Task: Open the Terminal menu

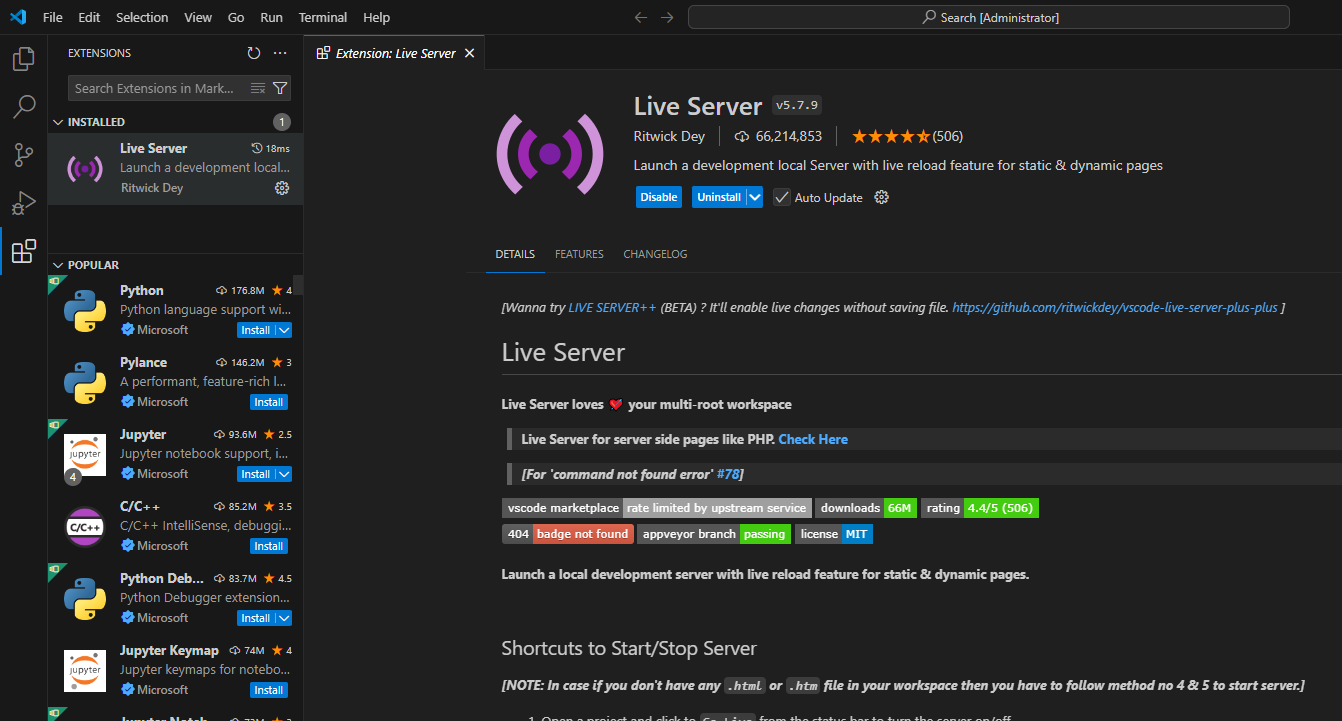Action: 323,17
